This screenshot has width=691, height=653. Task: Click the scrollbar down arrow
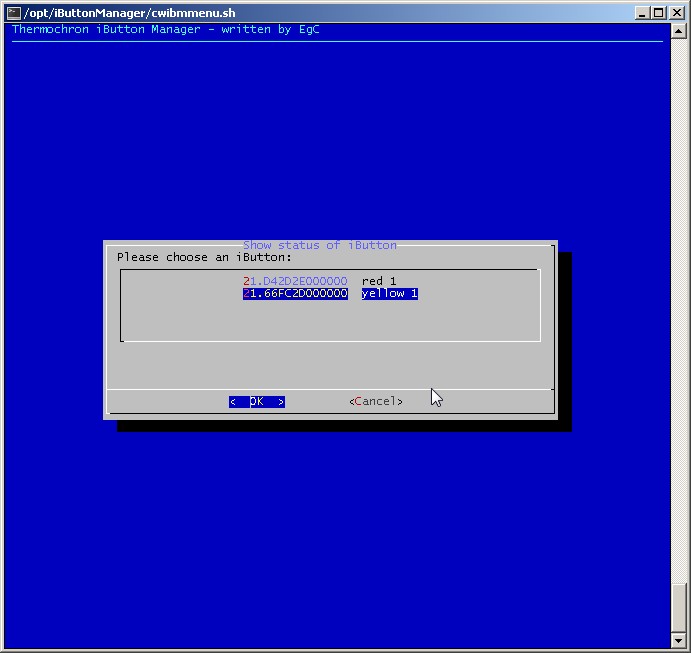(x=678, y=640)
